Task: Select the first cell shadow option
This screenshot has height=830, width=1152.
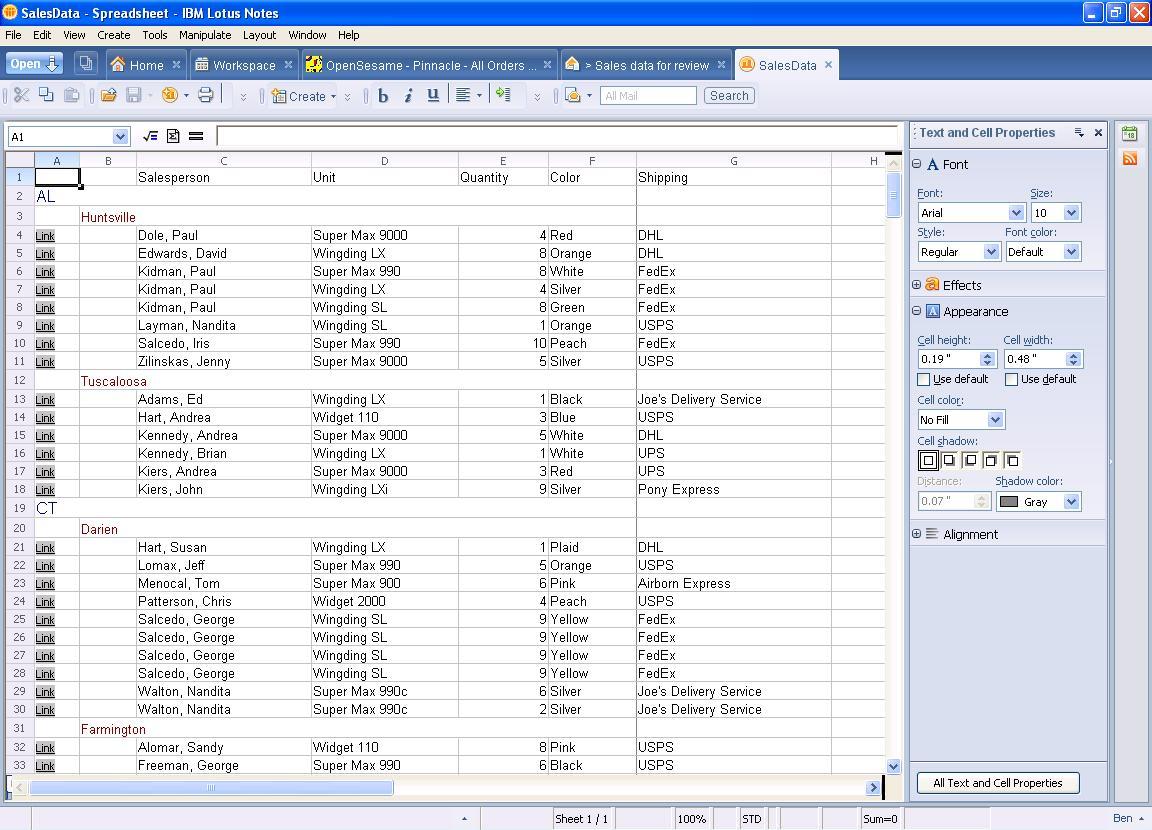Action: click(928, 461)
